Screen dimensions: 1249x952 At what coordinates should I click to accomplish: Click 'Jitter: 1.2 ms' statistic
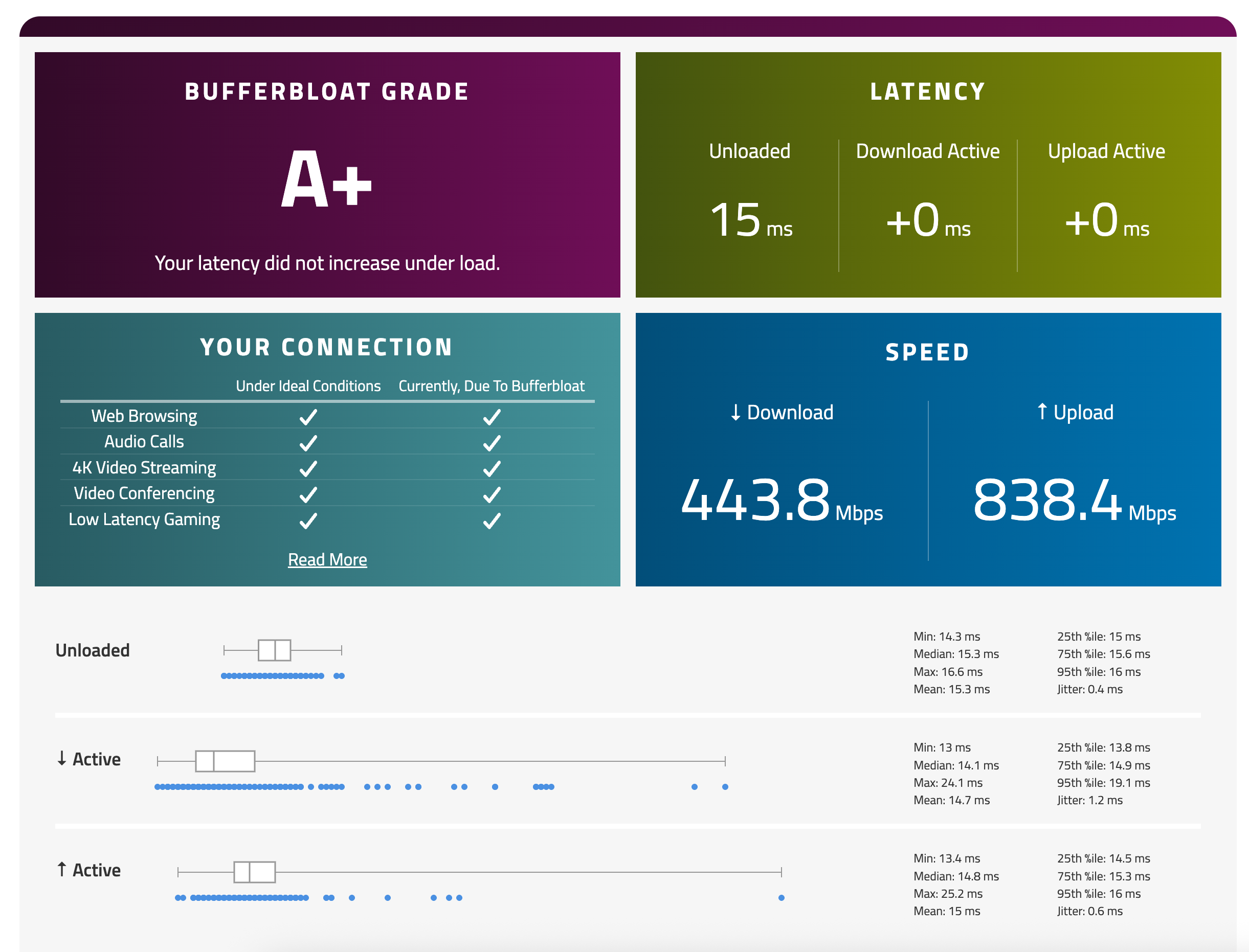(1090, 800)
